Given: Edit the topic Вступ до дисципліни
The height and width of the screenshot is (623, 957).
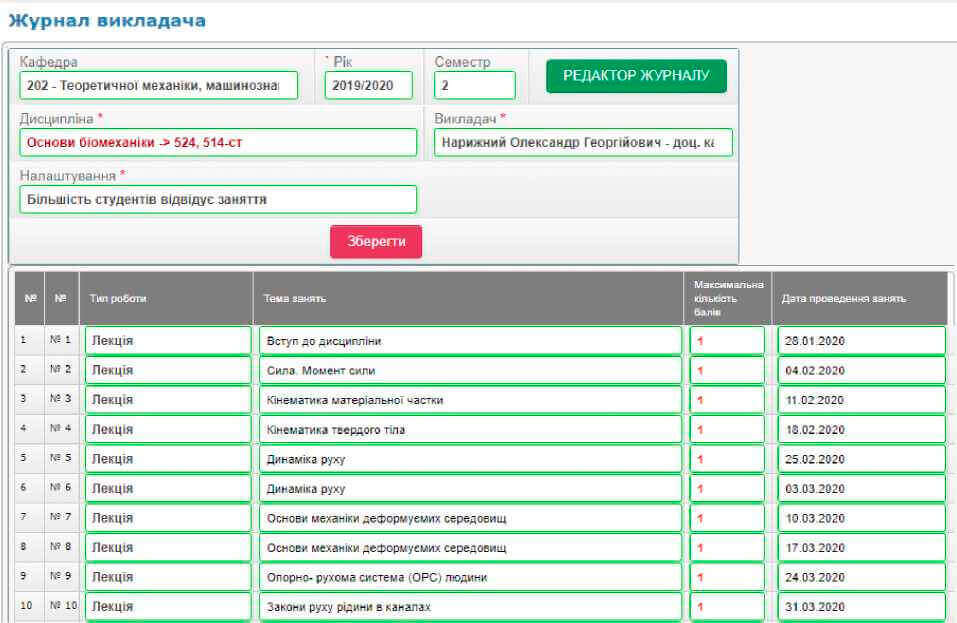Looking at the screenshot, I should (x=470, y=341).
